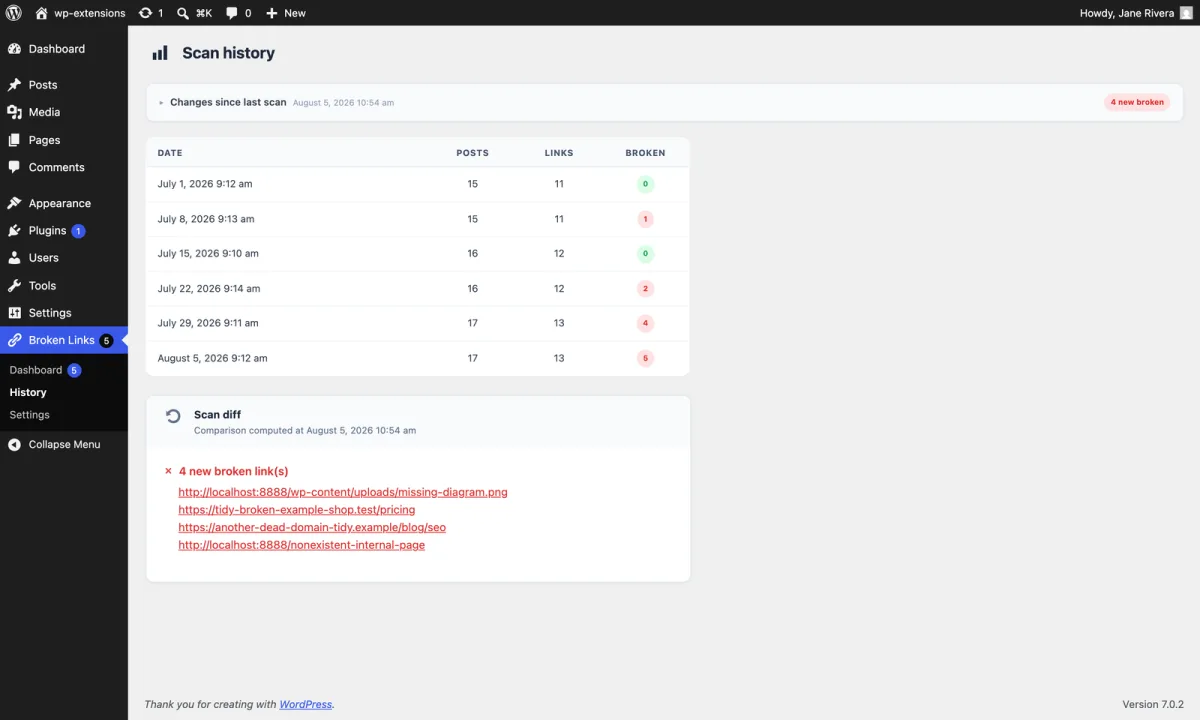Click the 4 new broken badge
Screen dimensions: 1200x720
[1137, 102]
